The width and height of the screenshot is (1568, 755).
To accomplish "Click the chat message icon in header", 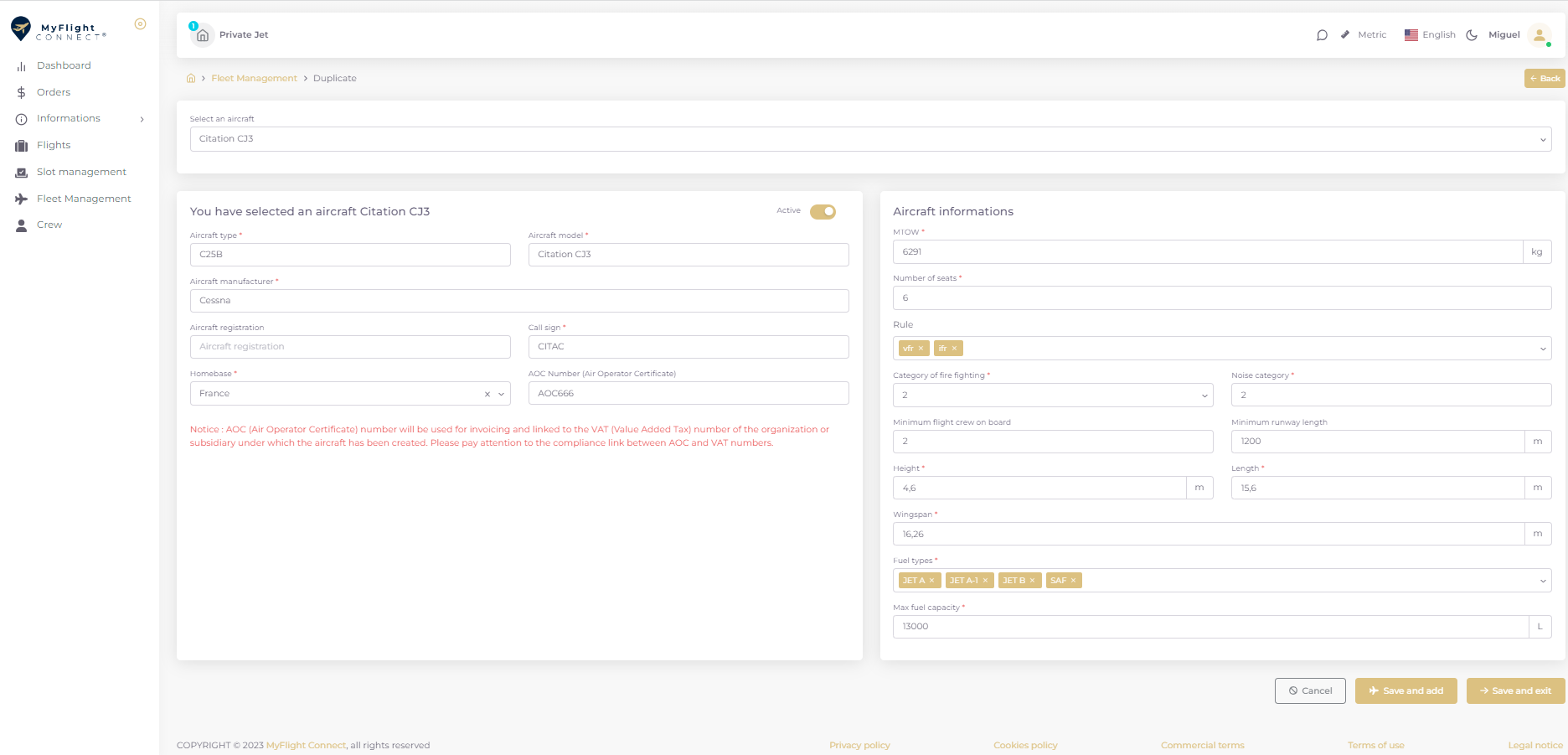I will click(1322, 35).
